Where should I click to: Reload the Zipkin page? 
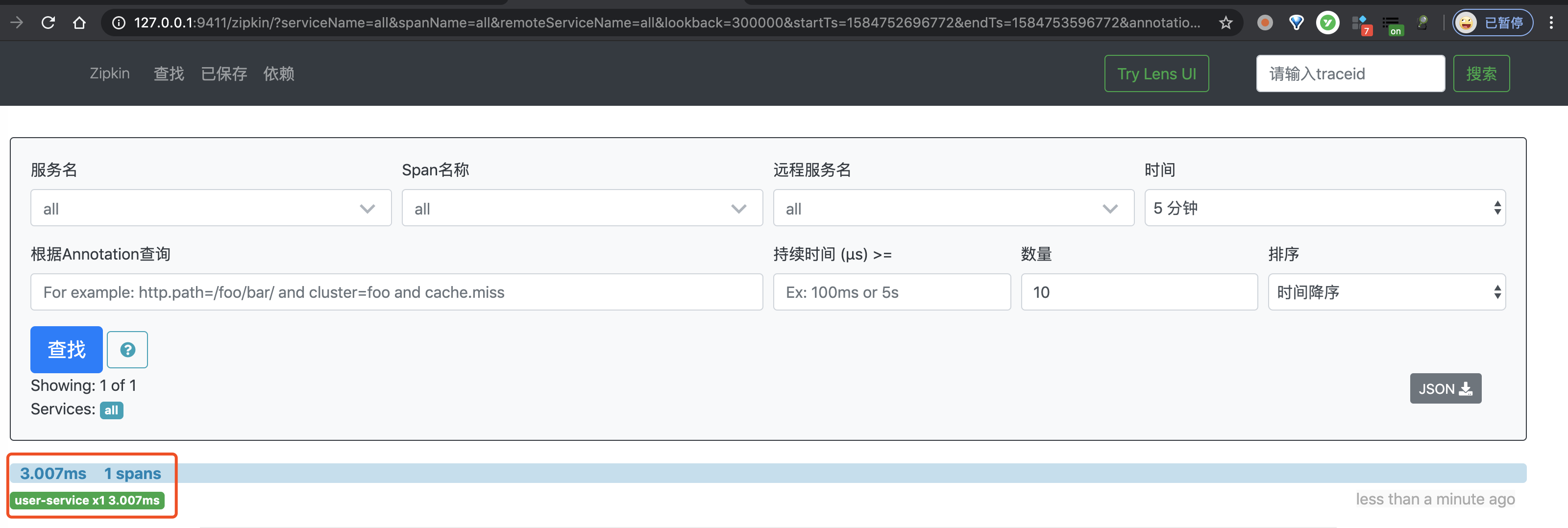pyautogui.click(x=48, y=22)
